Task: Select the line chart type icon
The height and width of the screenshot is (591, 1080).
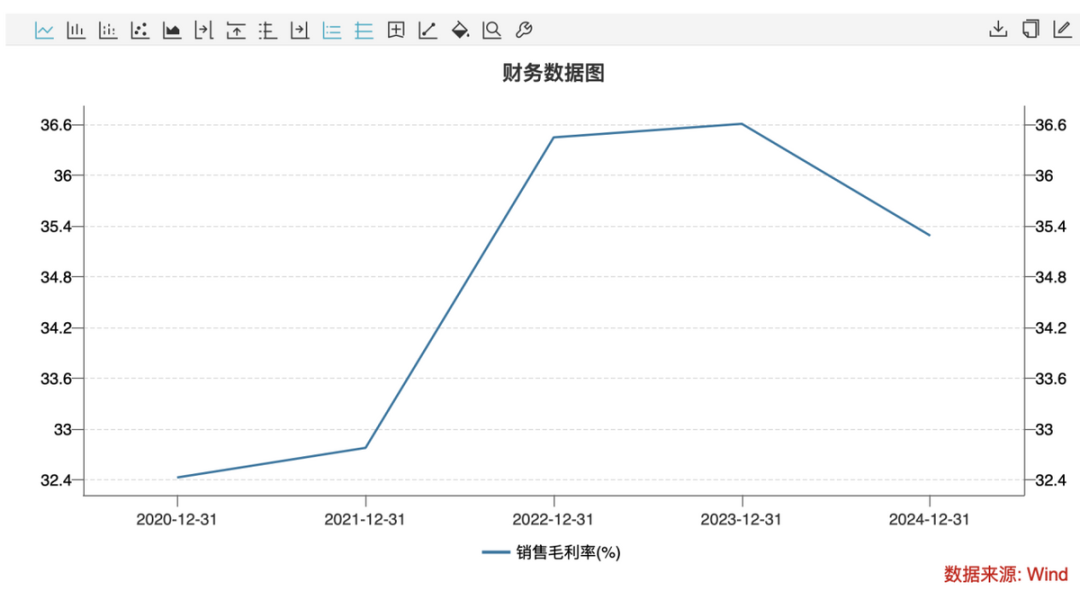Action: [44, 30]
